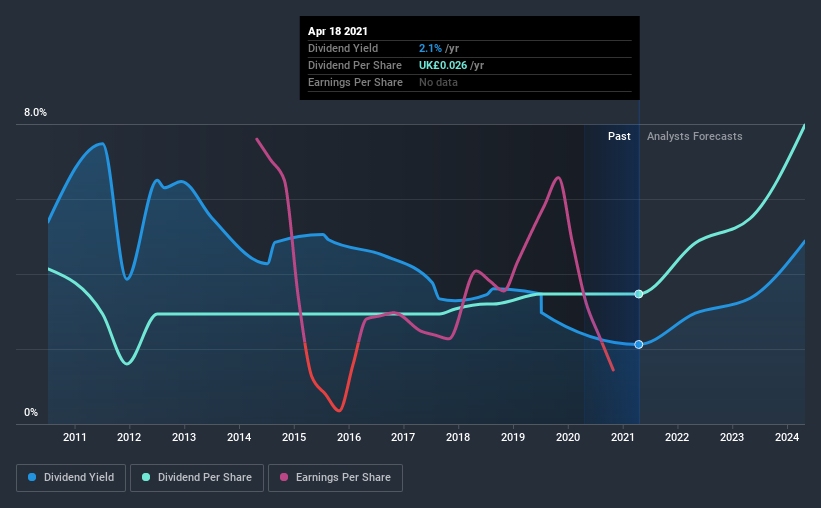Click the 2018 x-axis year label

pos(458,437)
